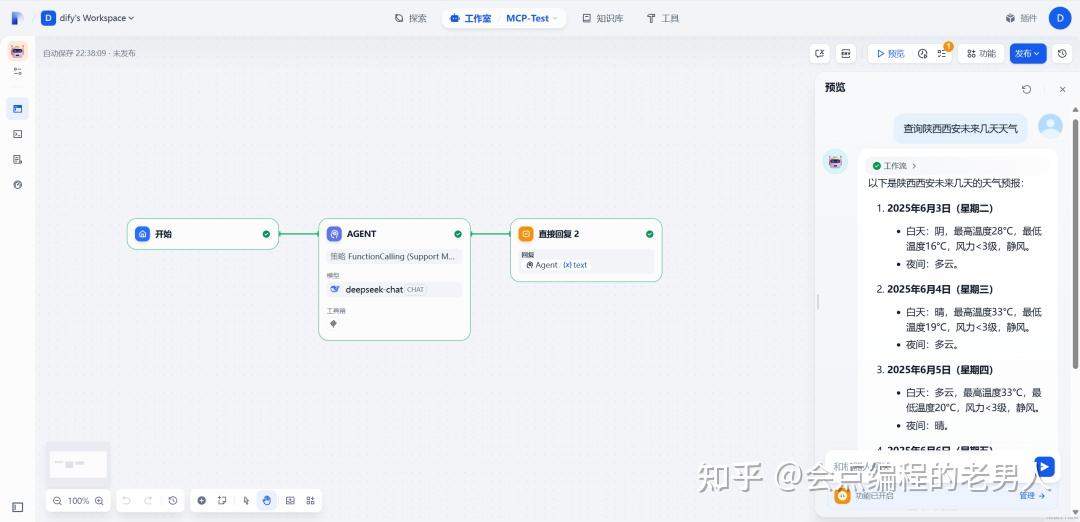Click auto-save status 自动保存 22:38:09

pyautogui.click(x=74, y=54)
